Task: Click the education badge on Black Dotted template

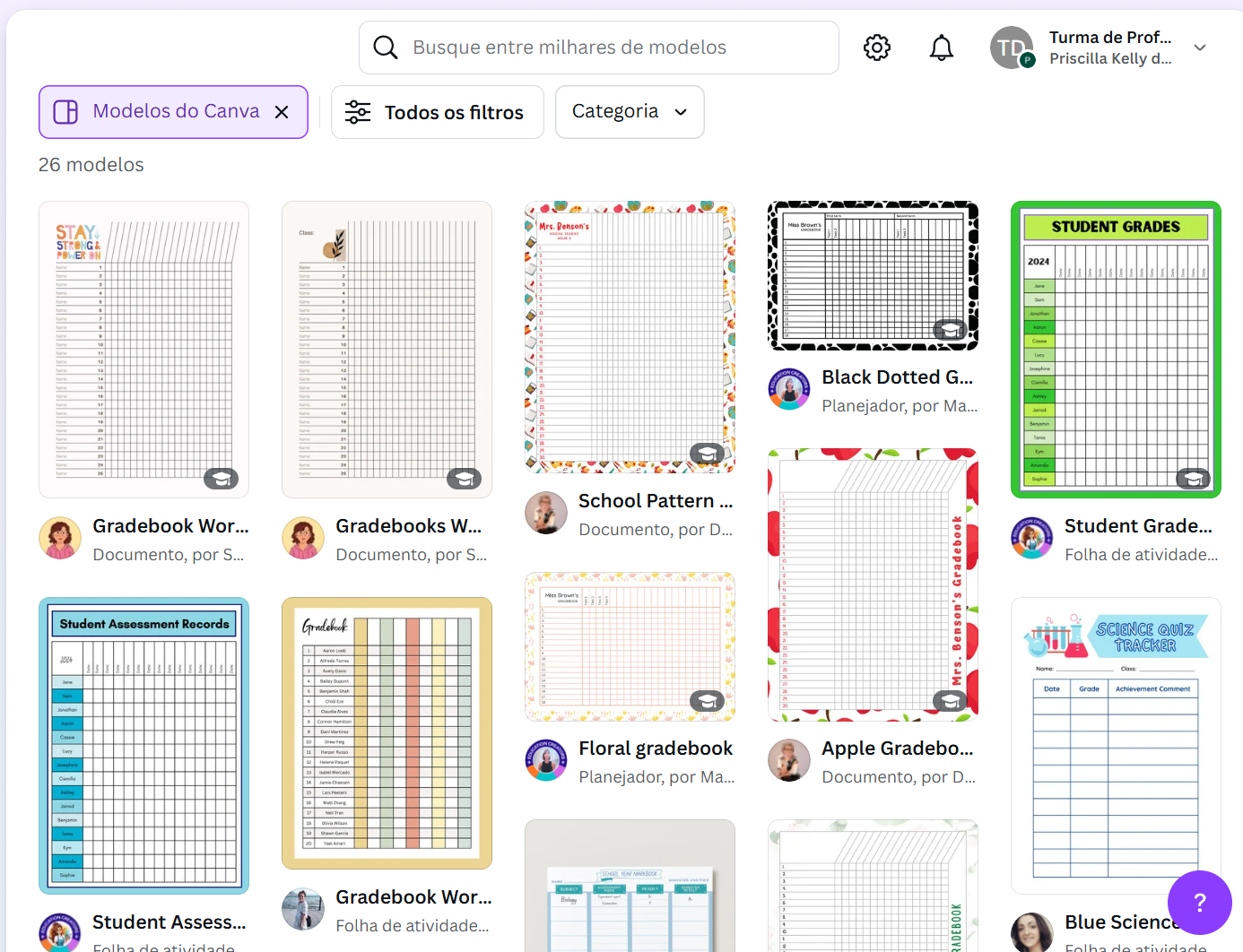Action: click(x=951, y=330)
